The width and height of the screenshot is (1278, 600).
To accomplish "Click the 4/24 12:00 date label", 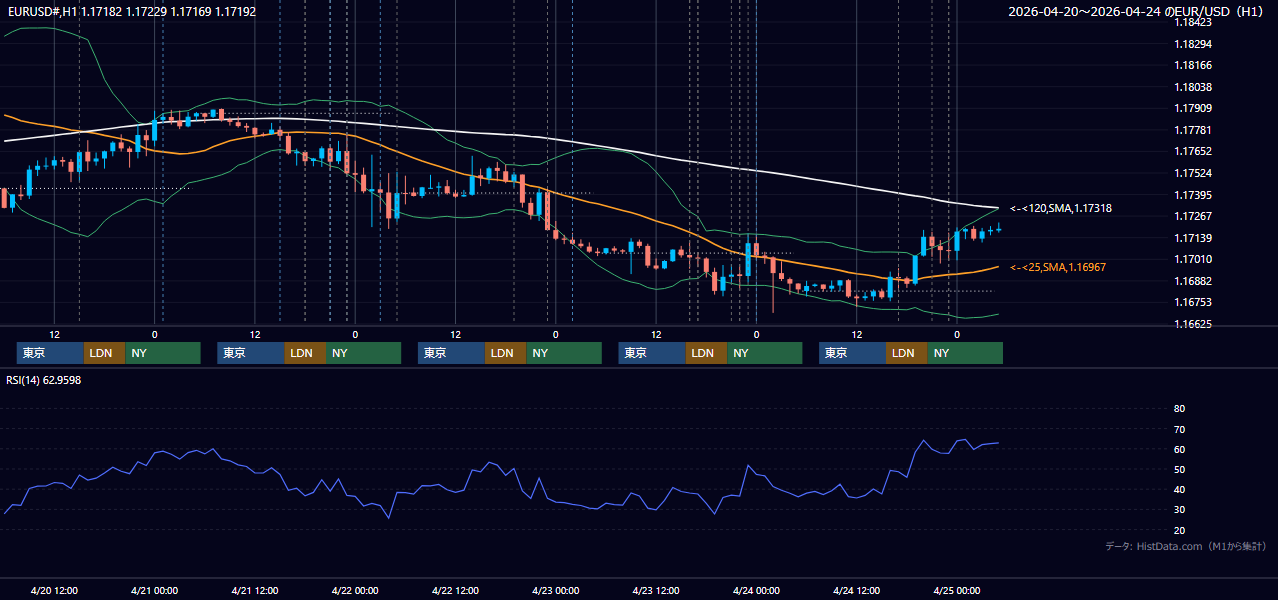I will tap(857, 590).
